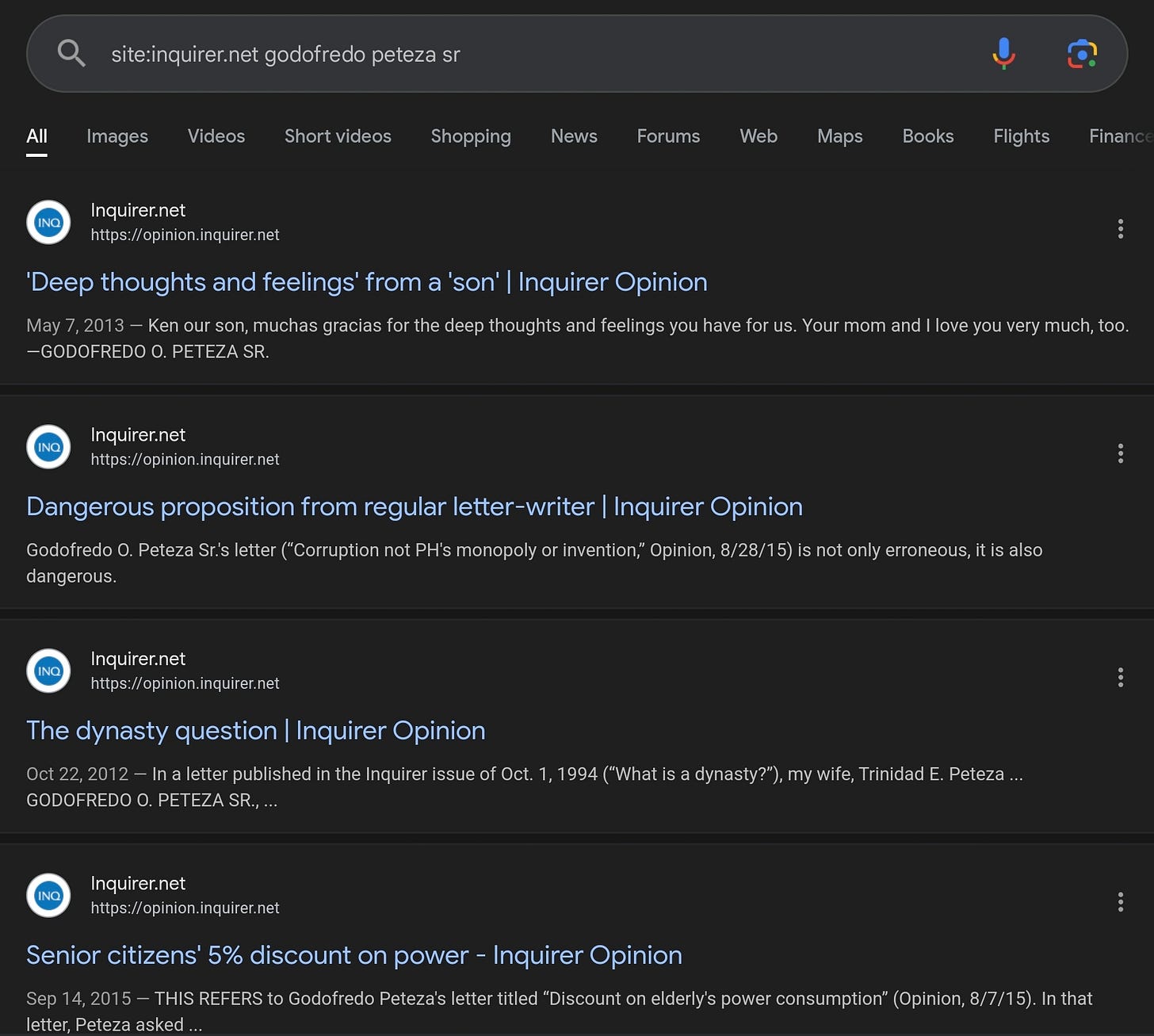This screenshot has width=1154, height=1036.
Task: Click INQ favicon of 'Deep thoughts' result
Action: (x=48, y=222)
